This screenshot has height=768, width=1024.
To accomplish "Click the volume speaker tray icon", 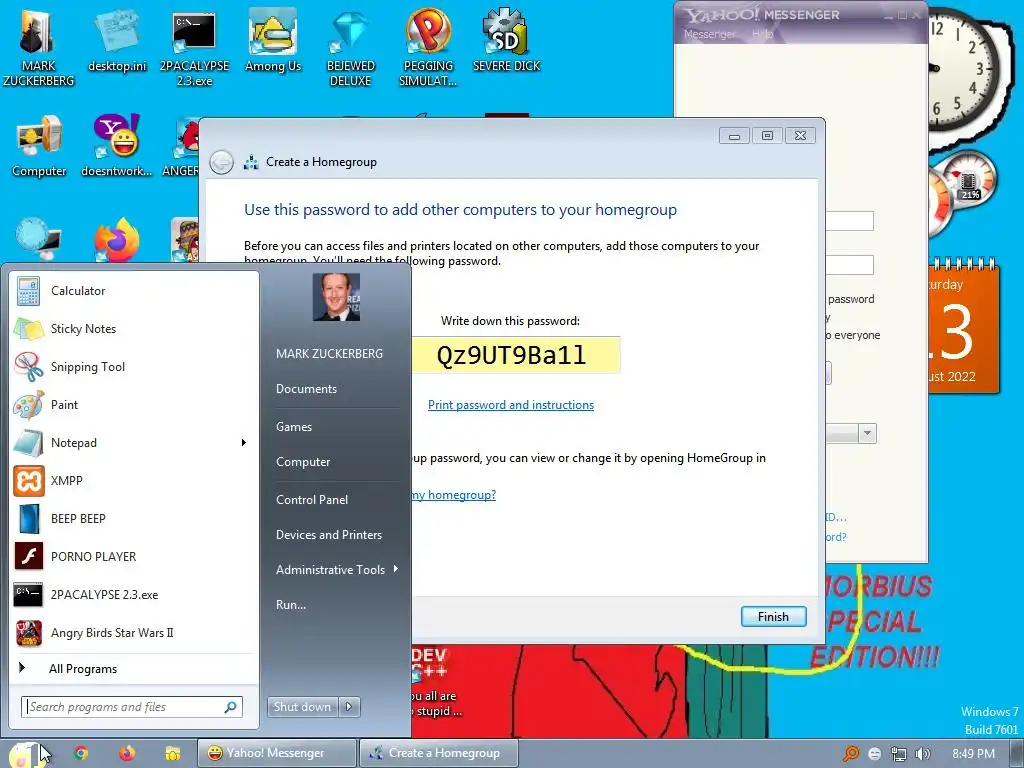I will click(923, 754).
